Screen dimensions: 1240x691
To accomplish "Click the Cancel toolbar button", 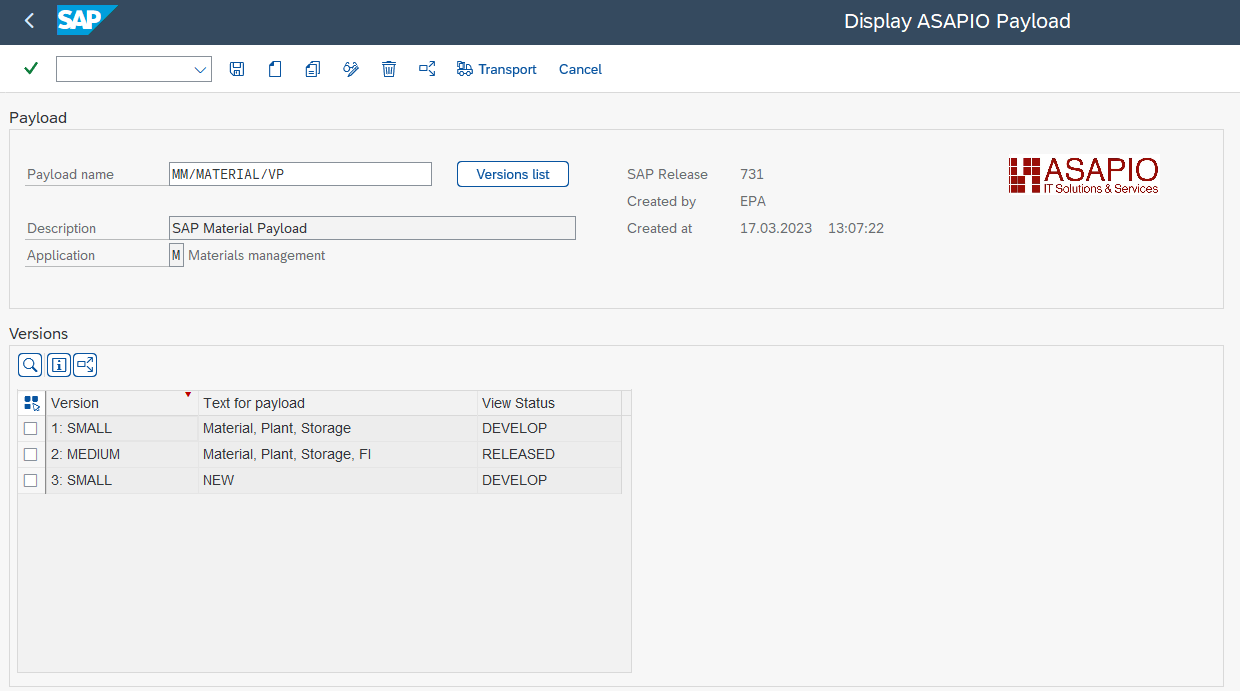I will (580, 69).
